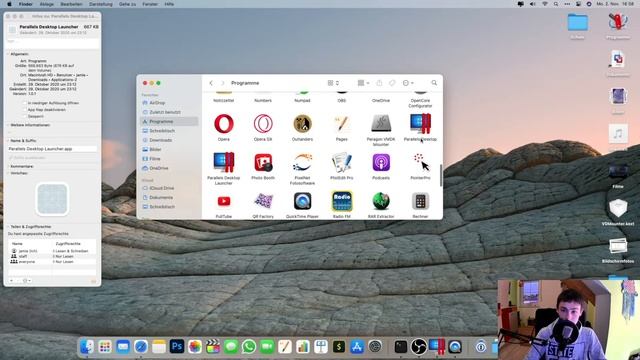The height and width of the screenshot is (360, 640).
Task: Toggle the 'Gesperrt' checkbox
Action: (25, 116)
